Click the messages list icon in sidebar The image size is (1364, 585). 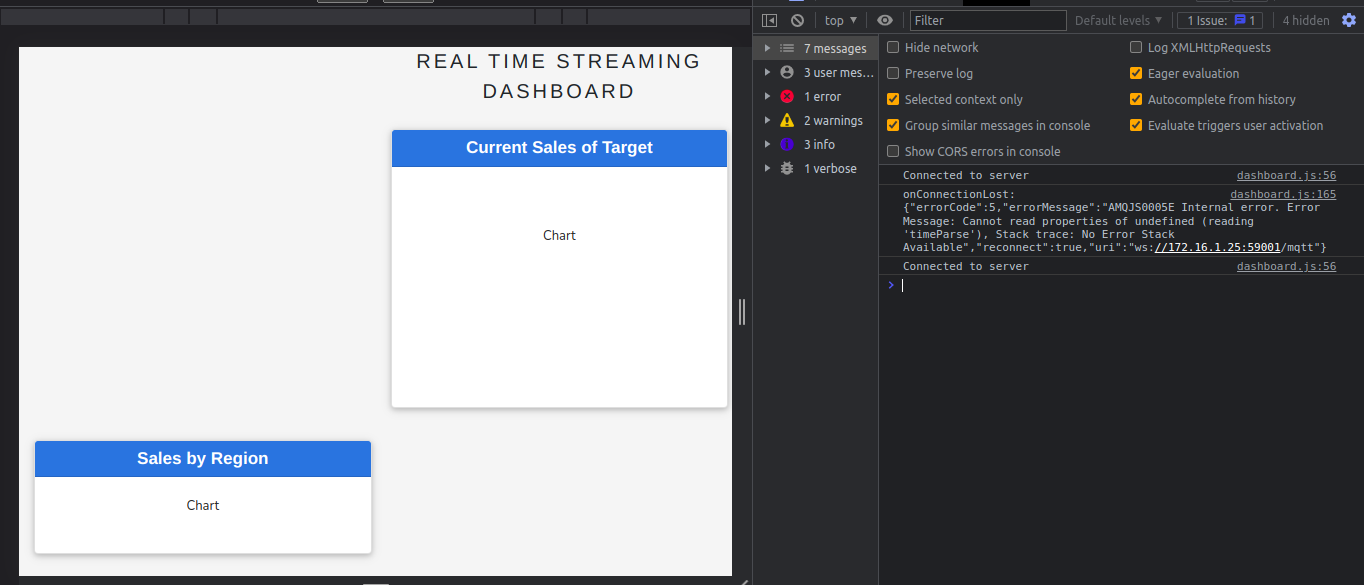tap(787, 48)
